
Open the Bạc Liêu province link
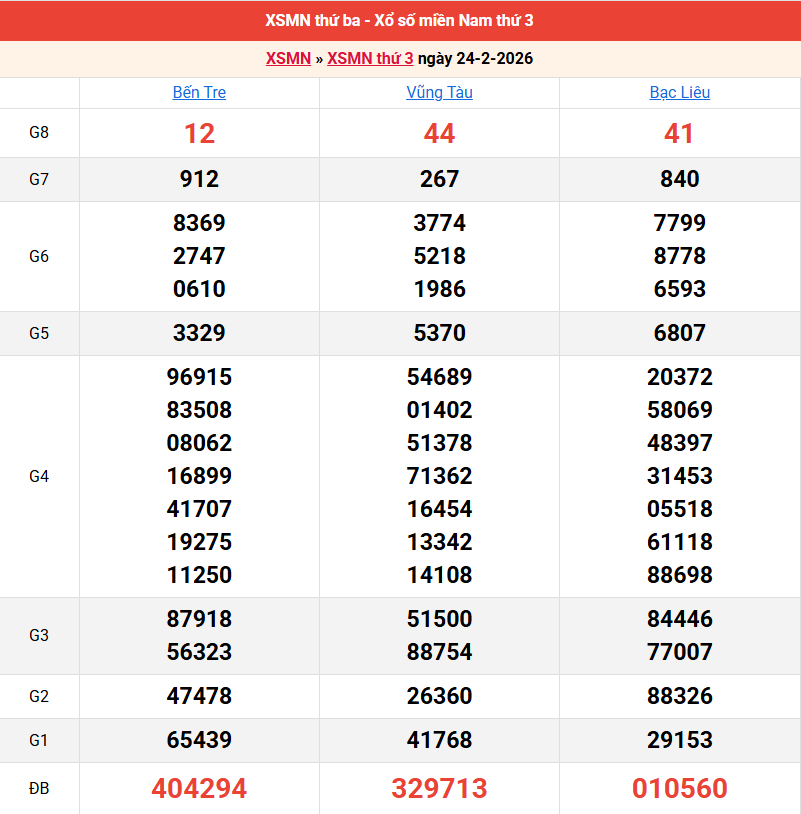(x=679, y=93)
